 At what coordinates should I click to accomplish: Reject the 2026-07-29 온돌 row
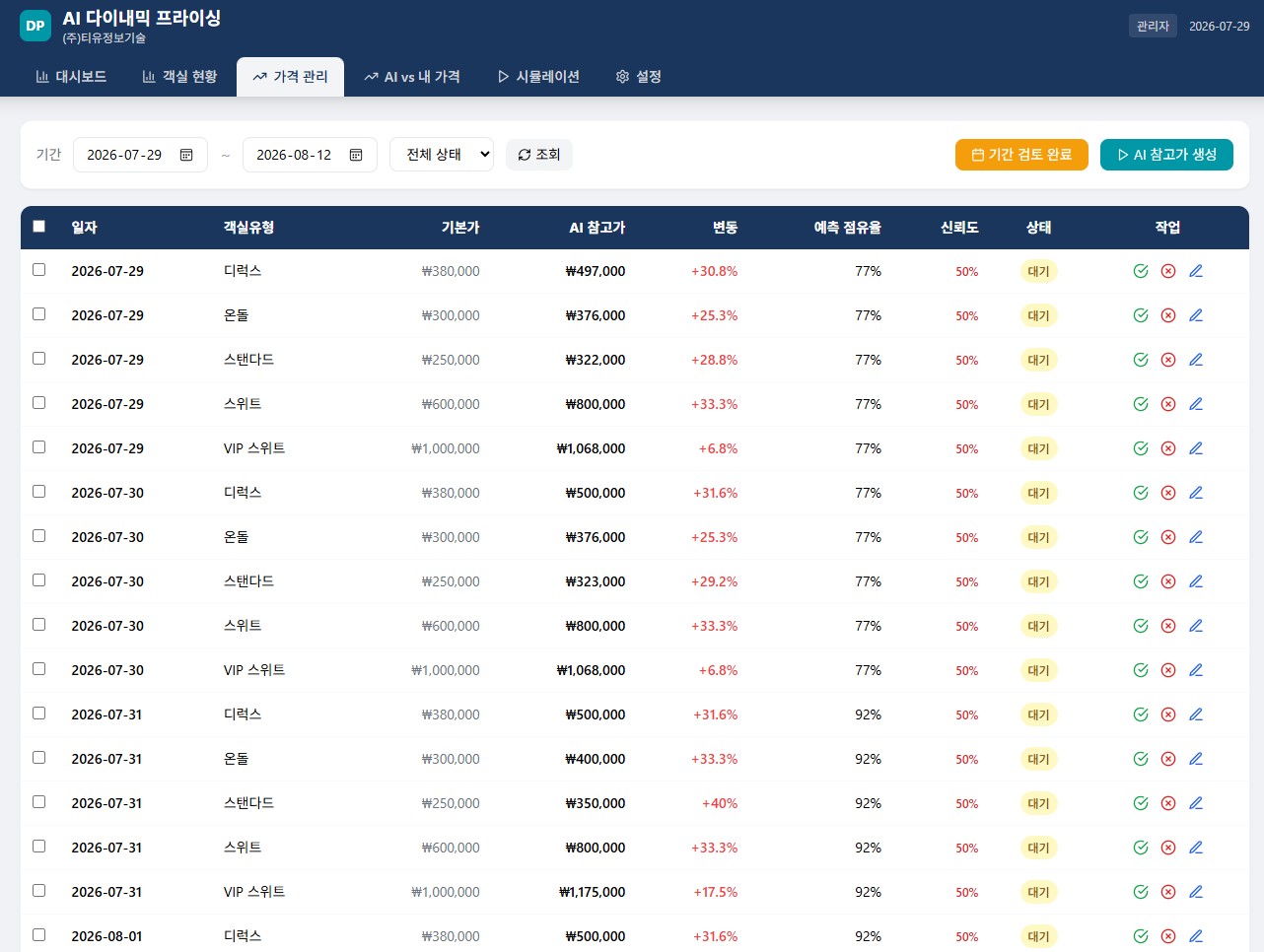(x=1168, y=315)
